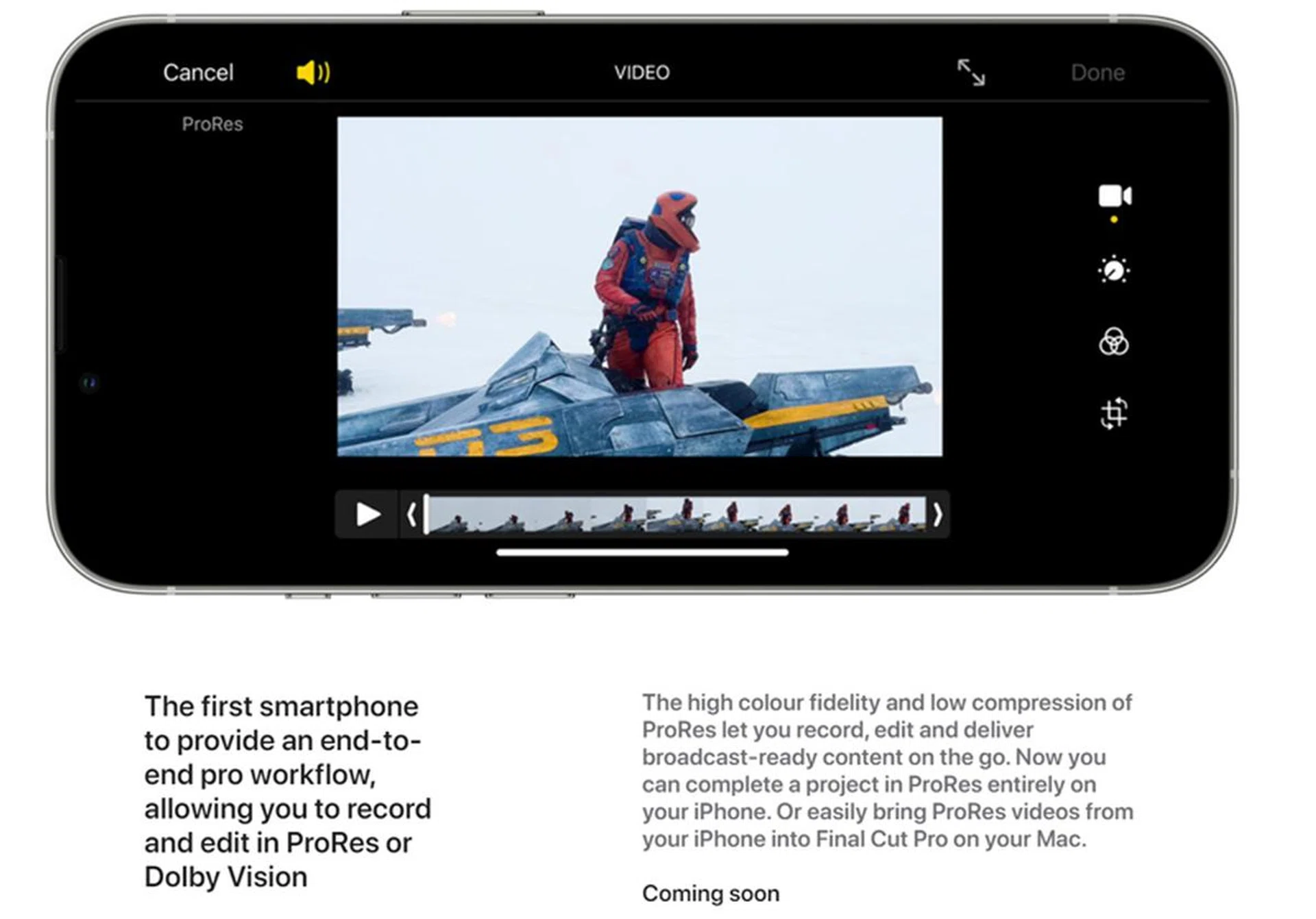Image resolution: width=1316 pixels, height=919 pixels.
Task: Open the adjust dial tool
Action: pyautogui.click(x=1114, y=270)
